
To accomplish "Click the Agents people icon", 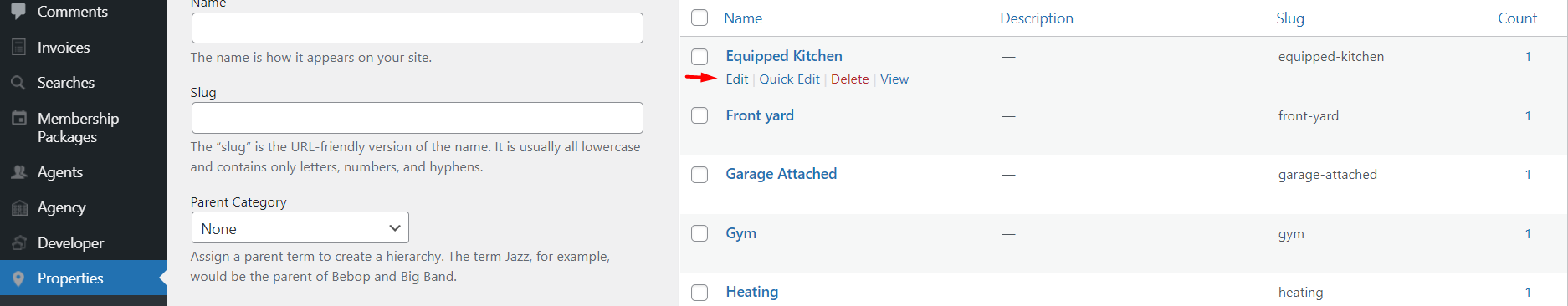I will [18, 172].
